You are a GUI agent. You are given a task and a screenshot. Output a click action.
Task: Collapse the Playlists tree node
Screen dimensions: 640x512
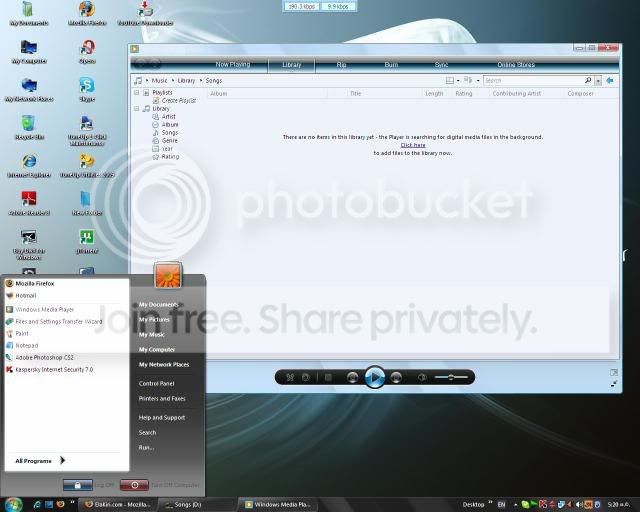[x=137, y=93]
